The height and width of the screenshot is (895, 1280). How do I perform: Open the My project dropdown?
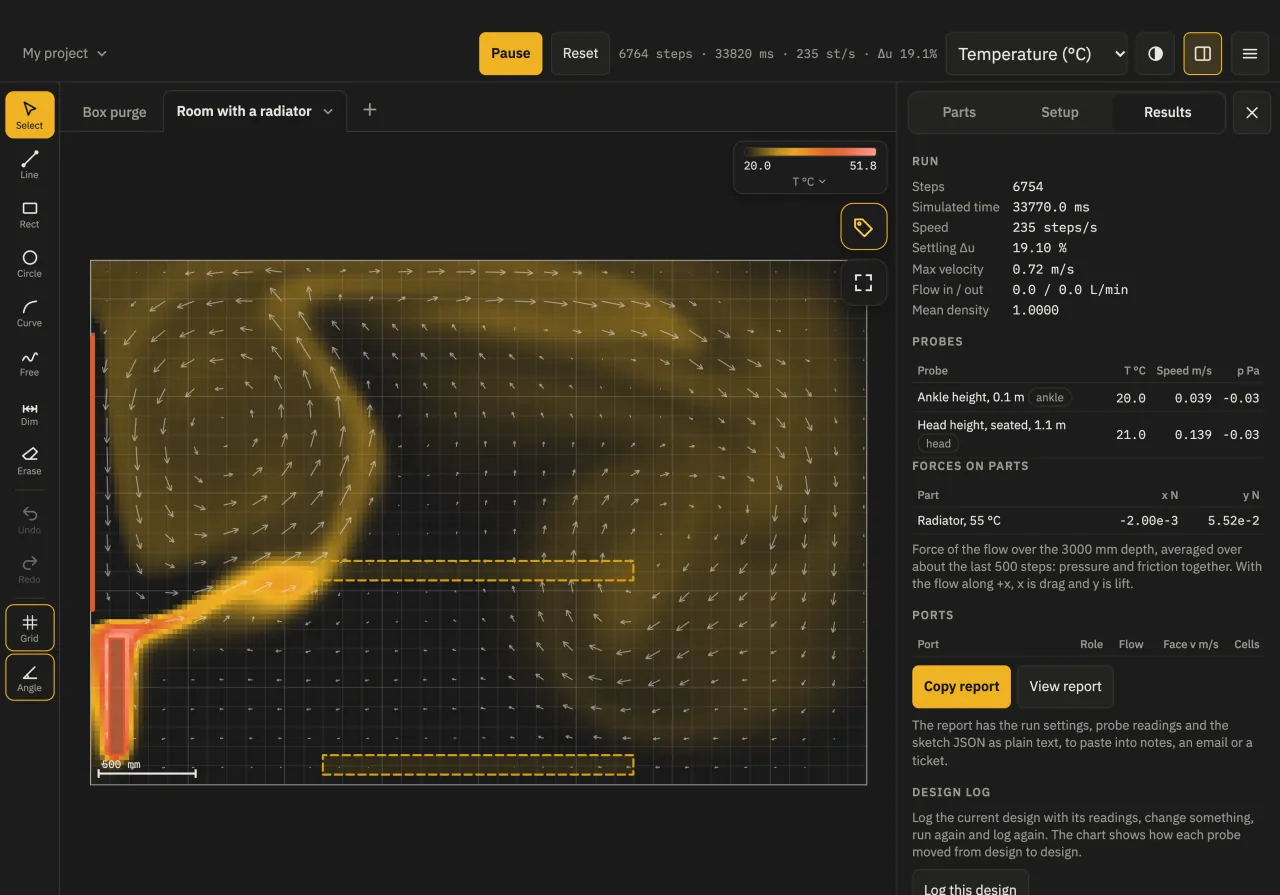[64, 53]
